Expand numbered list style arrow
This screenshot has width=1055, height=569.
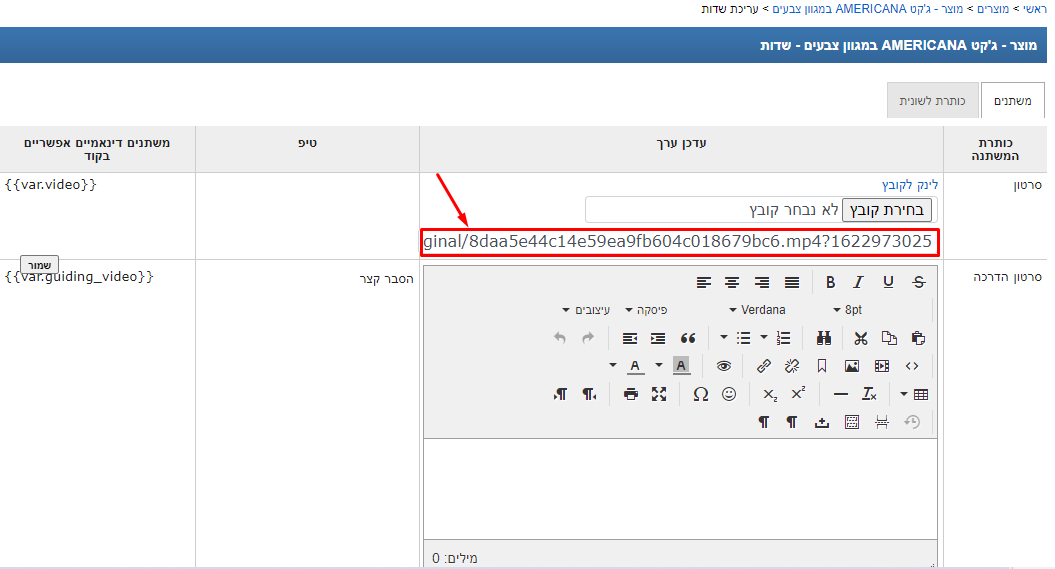coord(764,337)
